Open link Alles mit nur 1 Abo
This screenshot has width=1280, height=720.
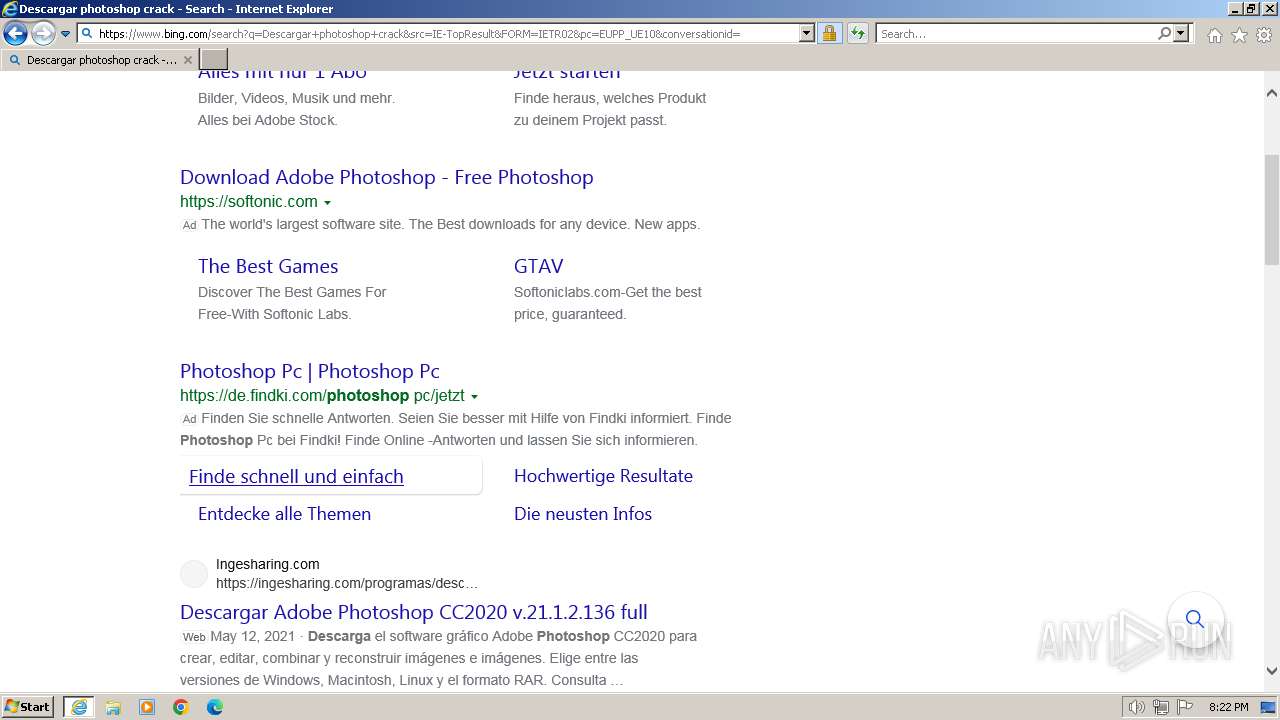coord(282,73)
